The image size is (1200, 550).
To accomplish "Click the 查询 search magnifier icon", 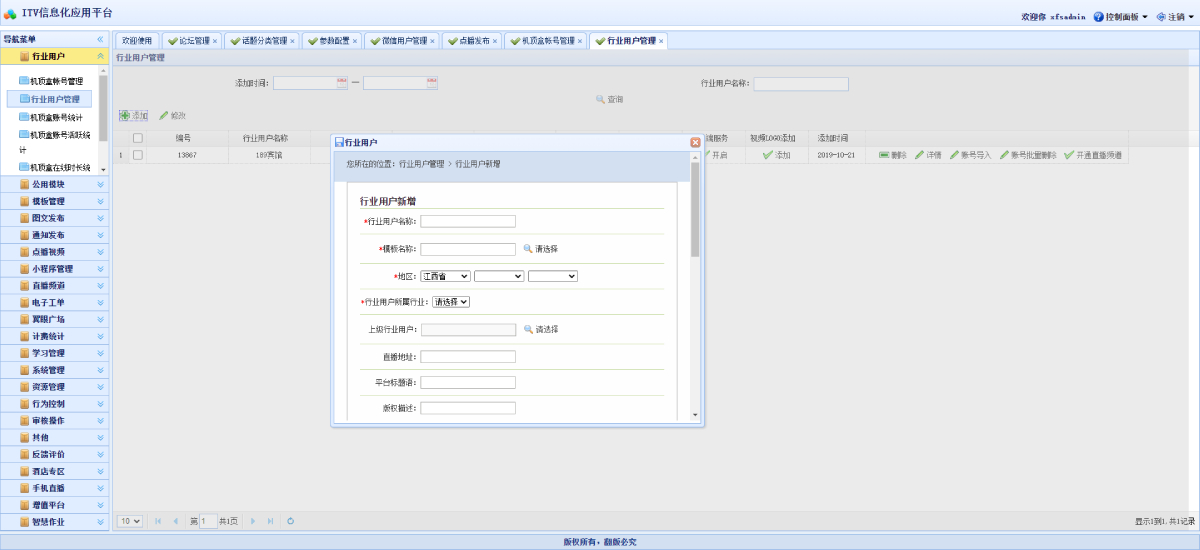I will pyautogui.click(x=601, y=100).
